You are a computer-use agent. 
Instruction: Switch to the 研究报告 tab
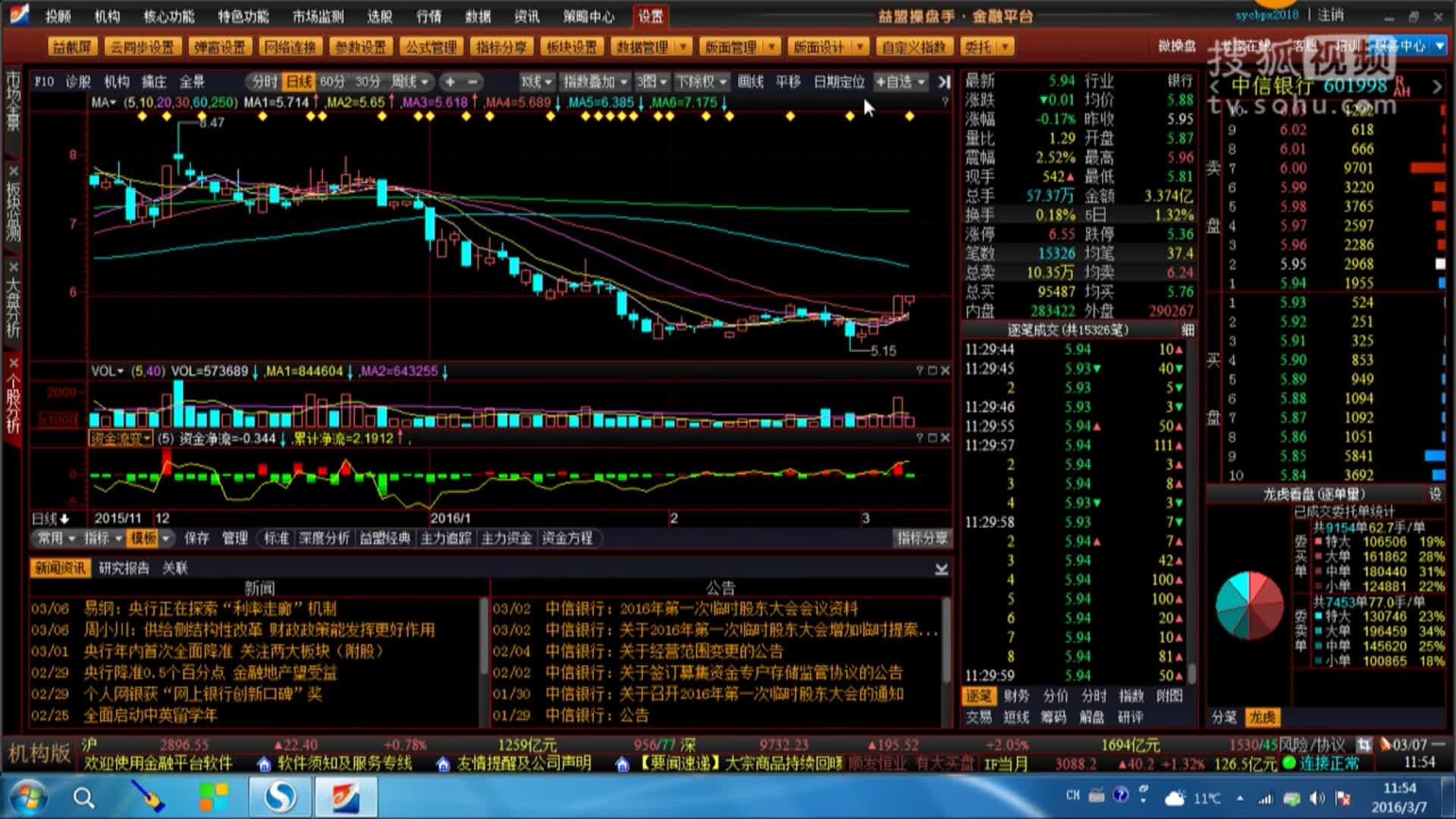pyautogui.click(x=124, y=568)
